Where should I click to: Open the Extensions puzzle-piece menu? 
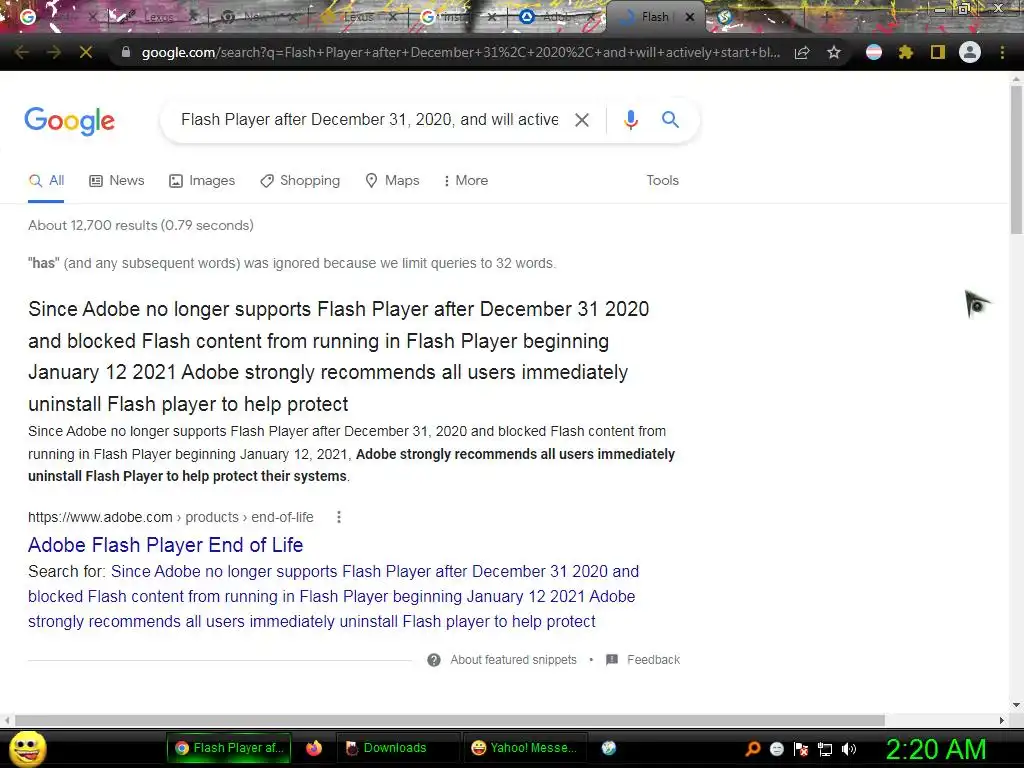pos(905,52)
